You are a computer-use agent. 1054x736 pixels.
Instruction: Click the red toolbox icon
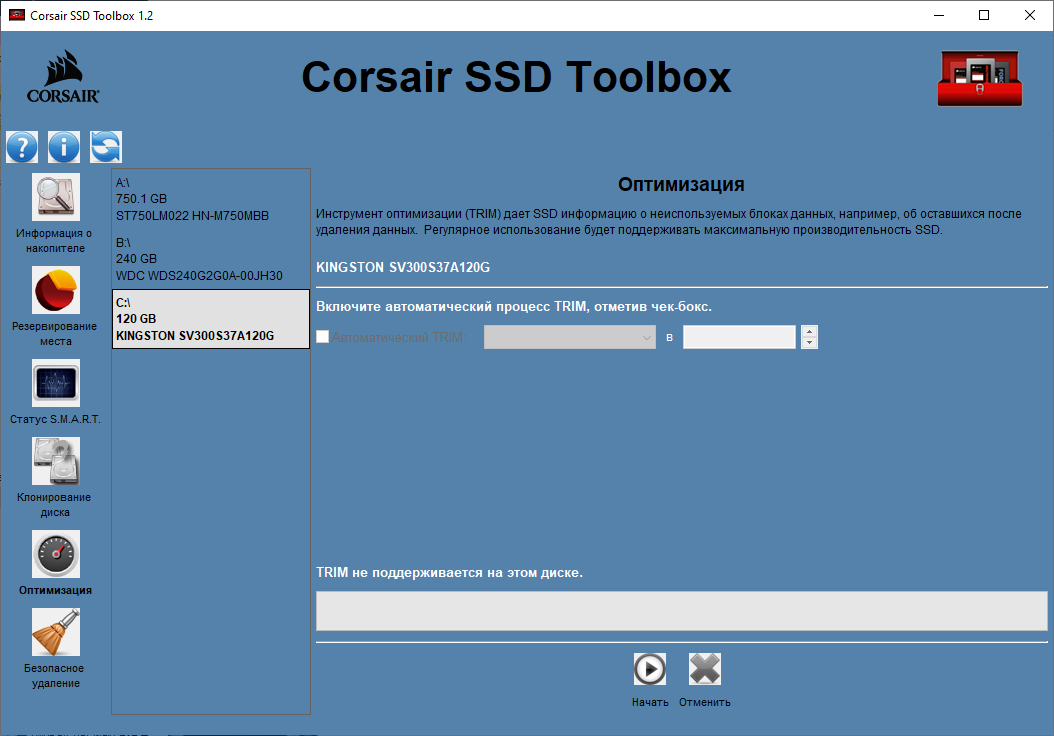click(980, 79)
